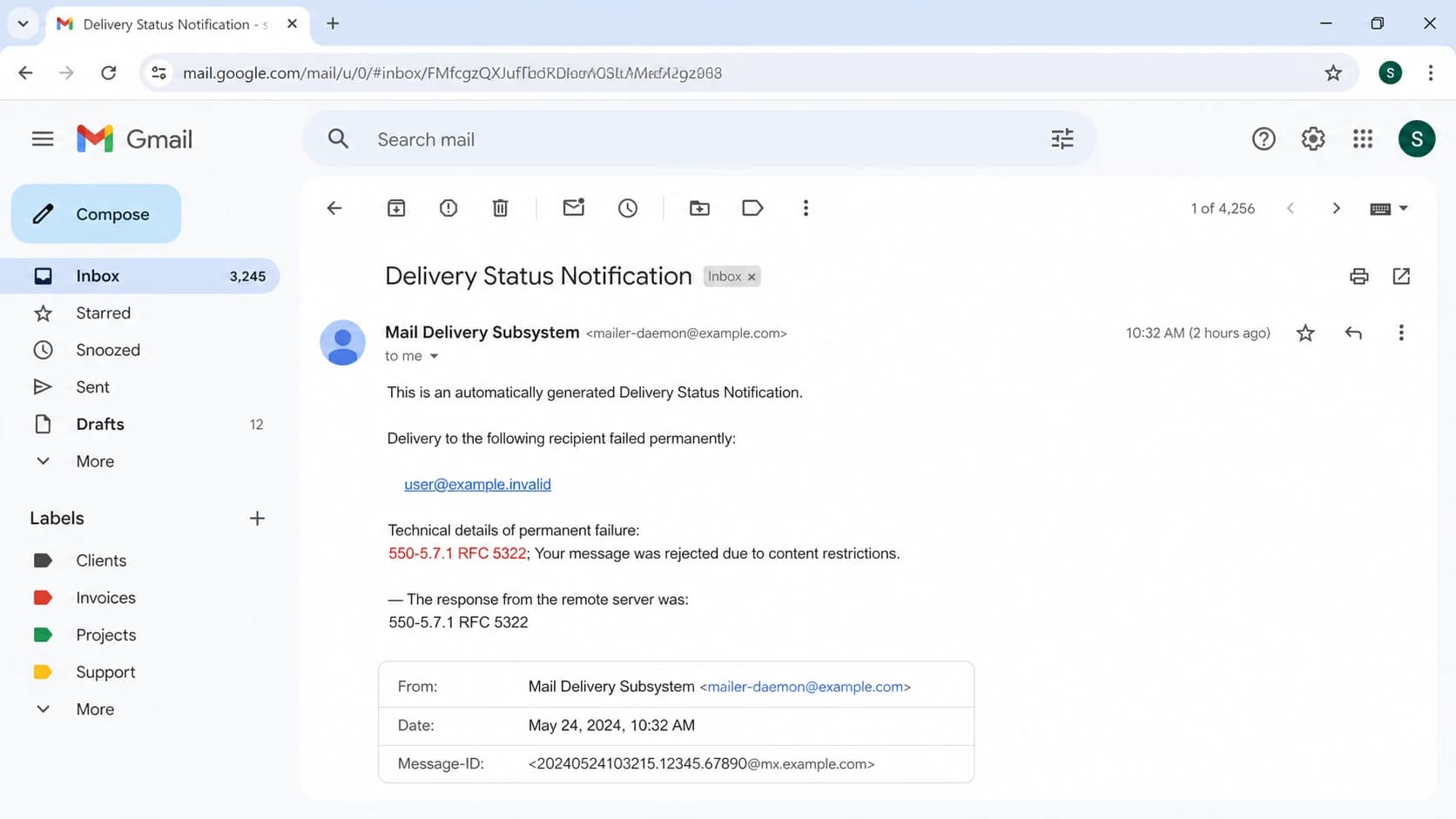Star this message
The height and width of the screenshot is (819, 1456).
[1305, 332]
